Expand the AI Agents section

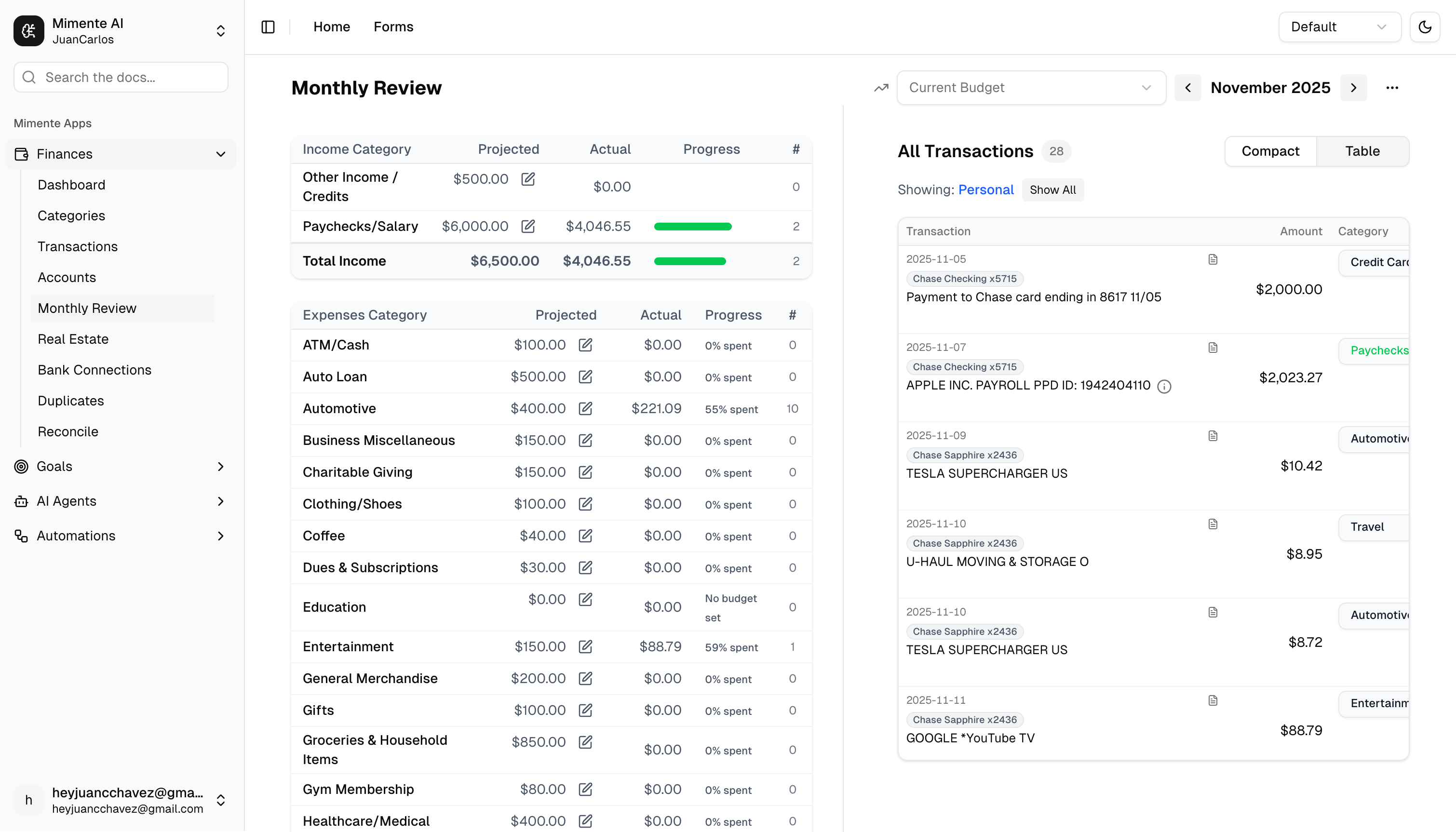pyautogui.click(x=121, y=501)
